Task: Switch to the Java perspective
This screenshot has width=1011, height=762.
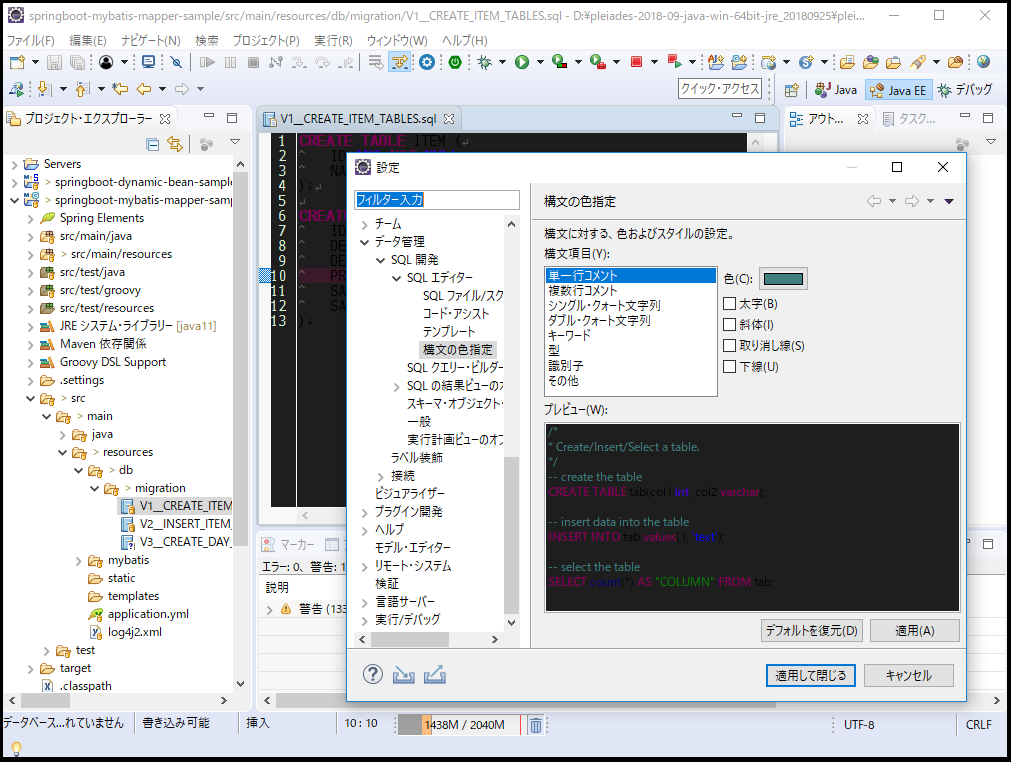Action: pos(836,90)
